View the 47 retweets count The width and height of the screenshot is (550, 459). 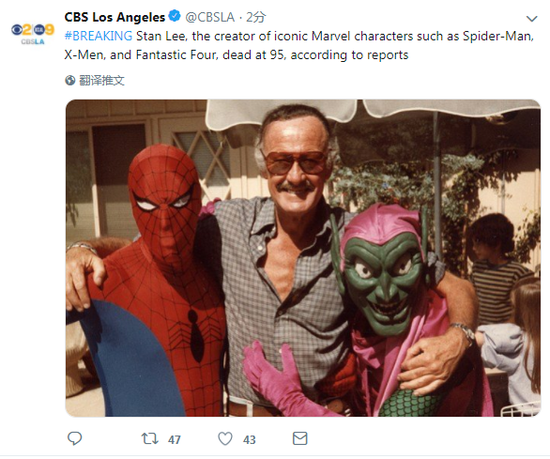pyautogui.click(x=174, y=439)
